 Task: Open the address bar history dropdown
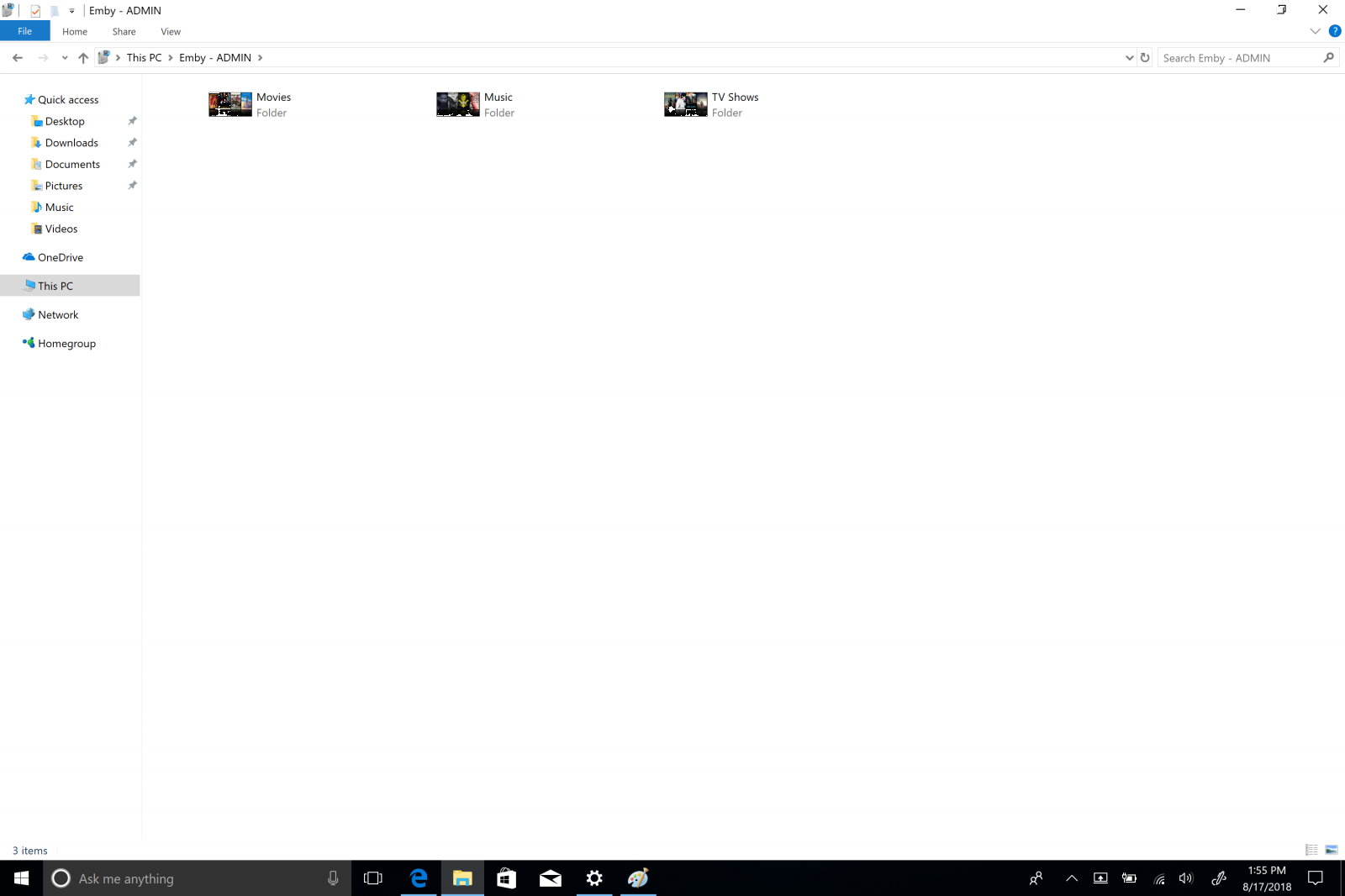(x=1130, y=58)
